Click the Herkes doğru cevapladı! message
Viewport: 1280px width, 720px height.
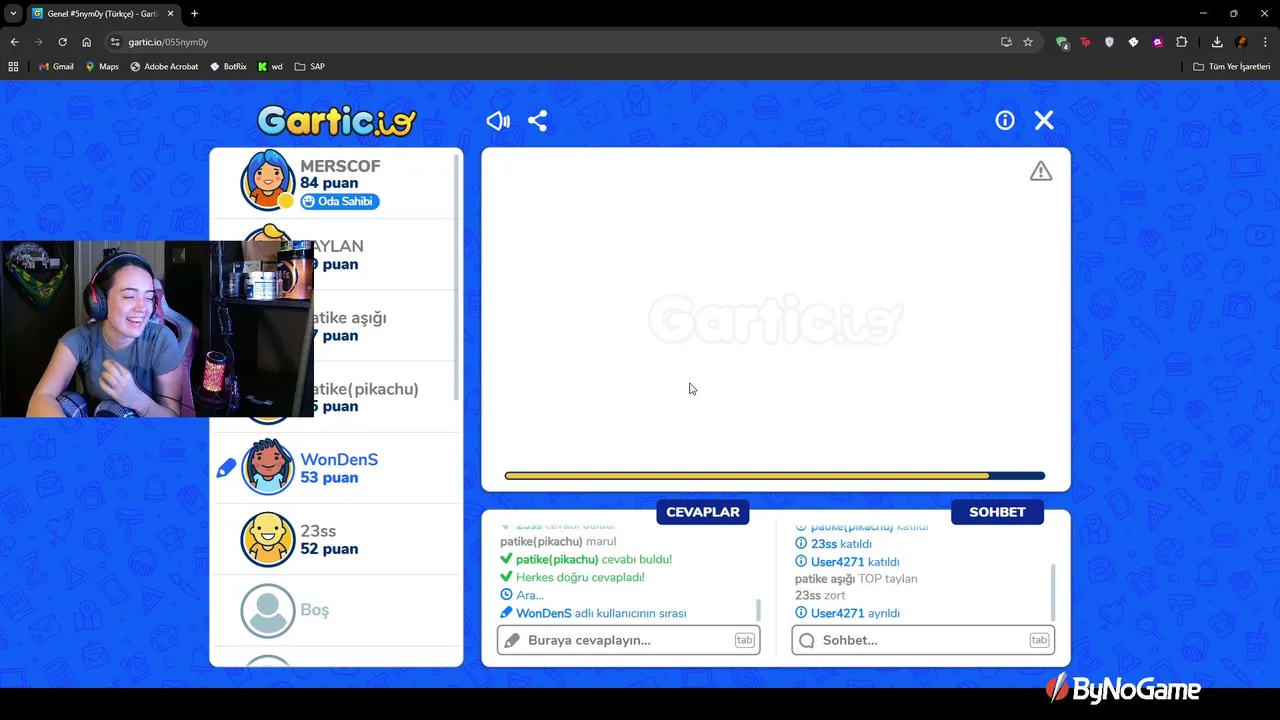point(580,577)
